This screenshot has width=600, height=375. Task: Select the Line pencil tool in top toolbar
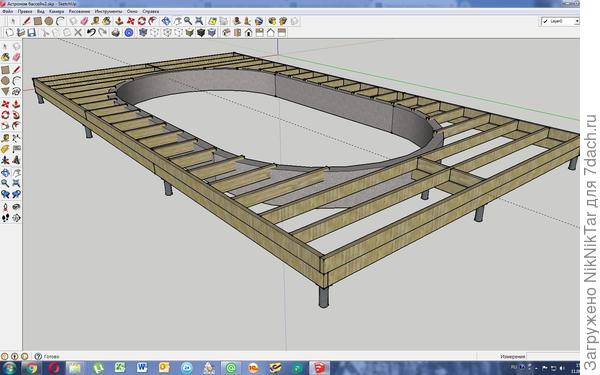point(26,21)
